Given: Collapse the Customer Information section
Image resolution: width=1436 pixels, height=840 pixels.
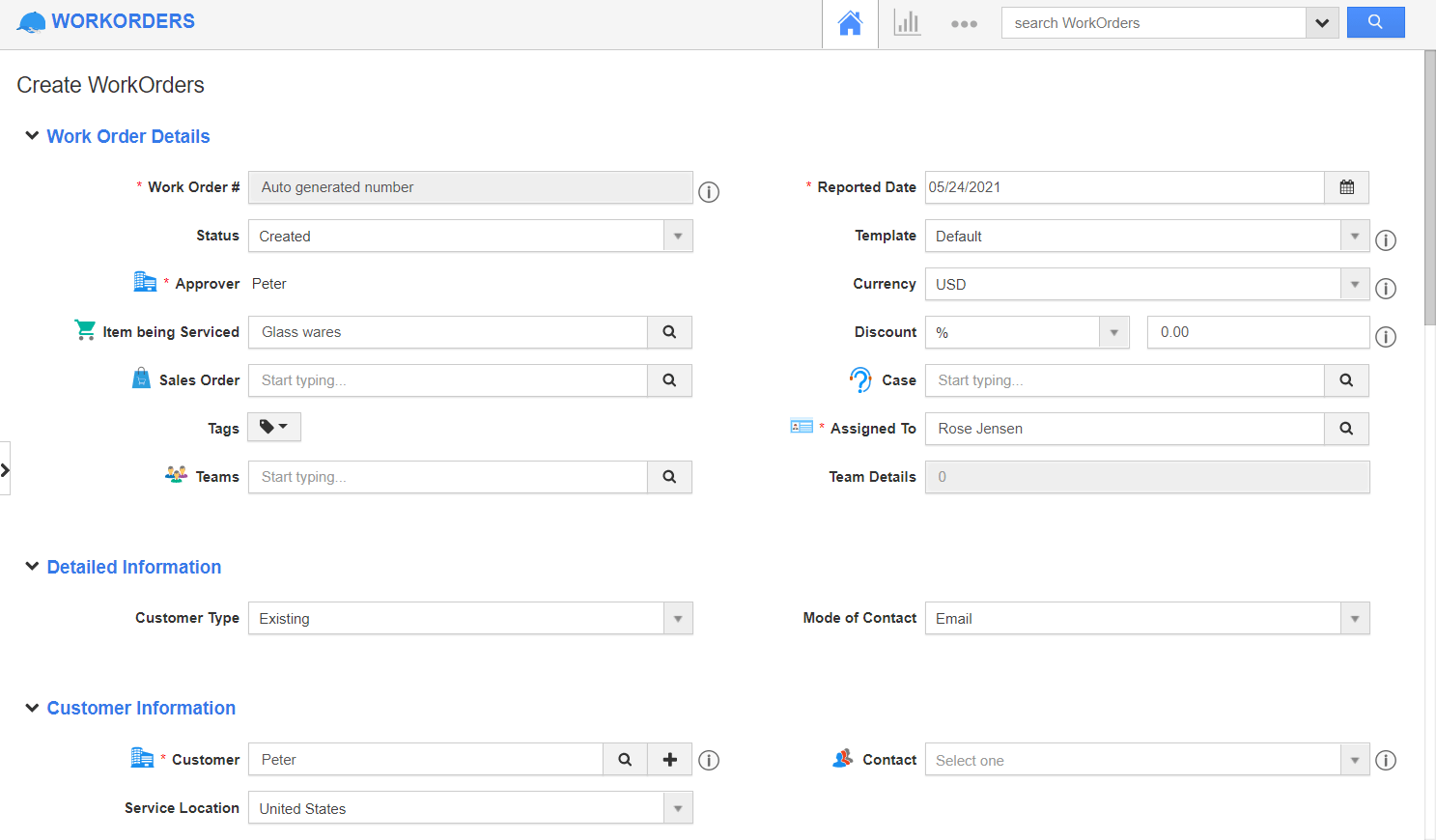Looking at the screenshot, I should (x=32, y=708).
